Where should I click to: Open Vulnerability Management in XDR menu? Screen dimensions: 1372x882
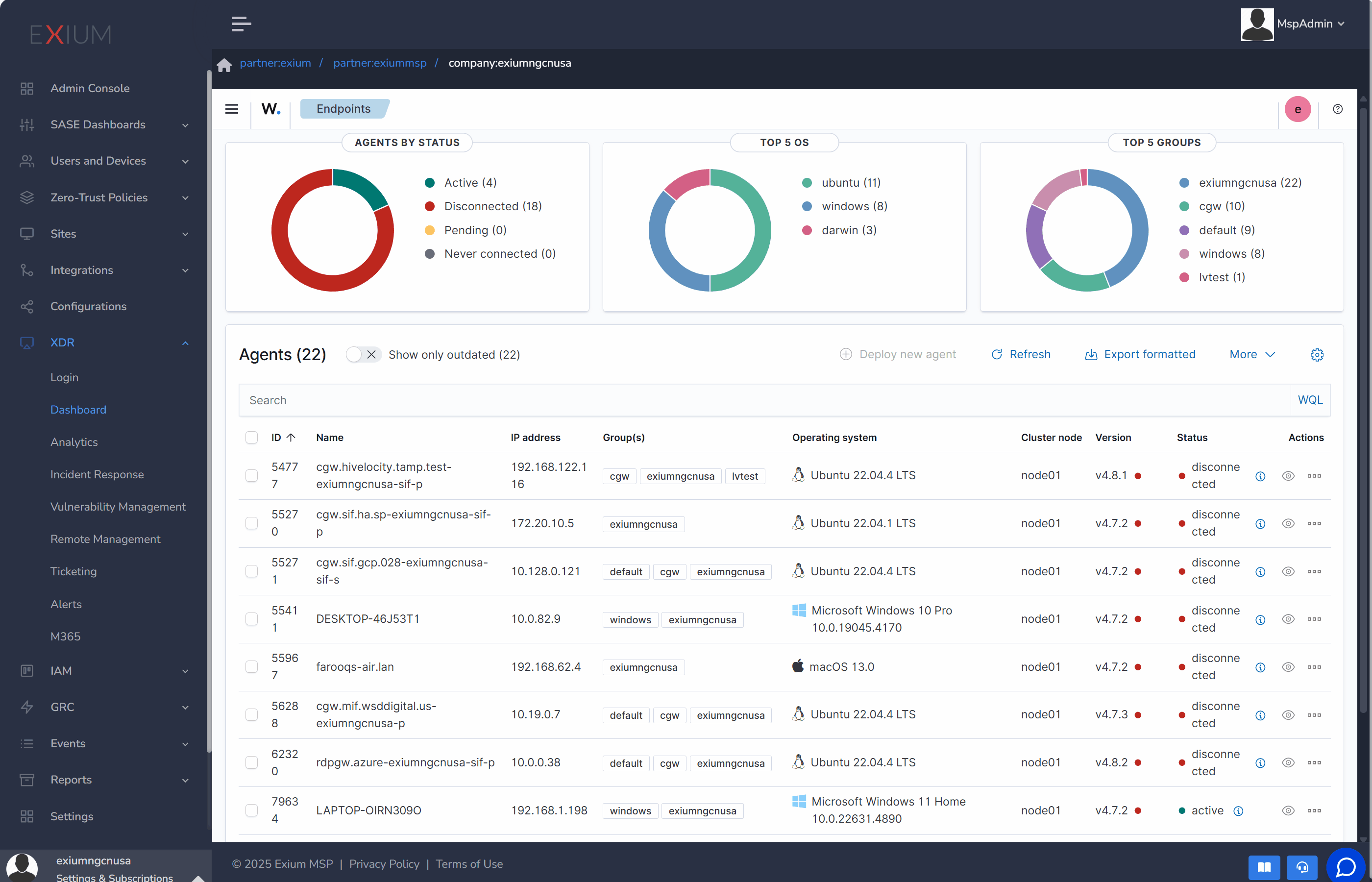click(x=118, y=506)
